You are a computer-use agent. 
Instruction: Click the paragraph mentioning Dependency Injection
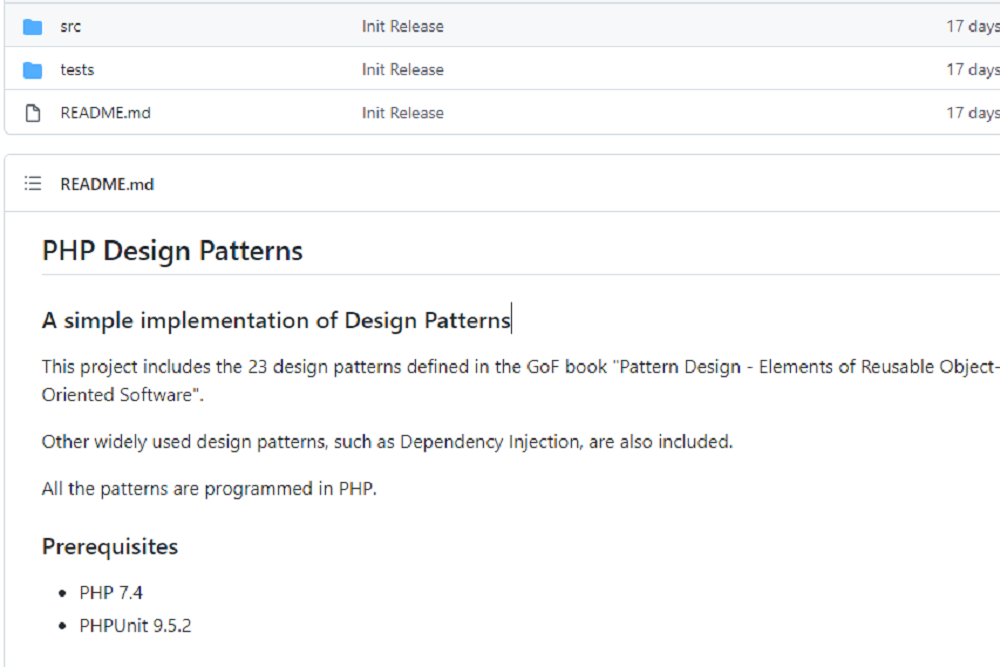pos(387,442)
